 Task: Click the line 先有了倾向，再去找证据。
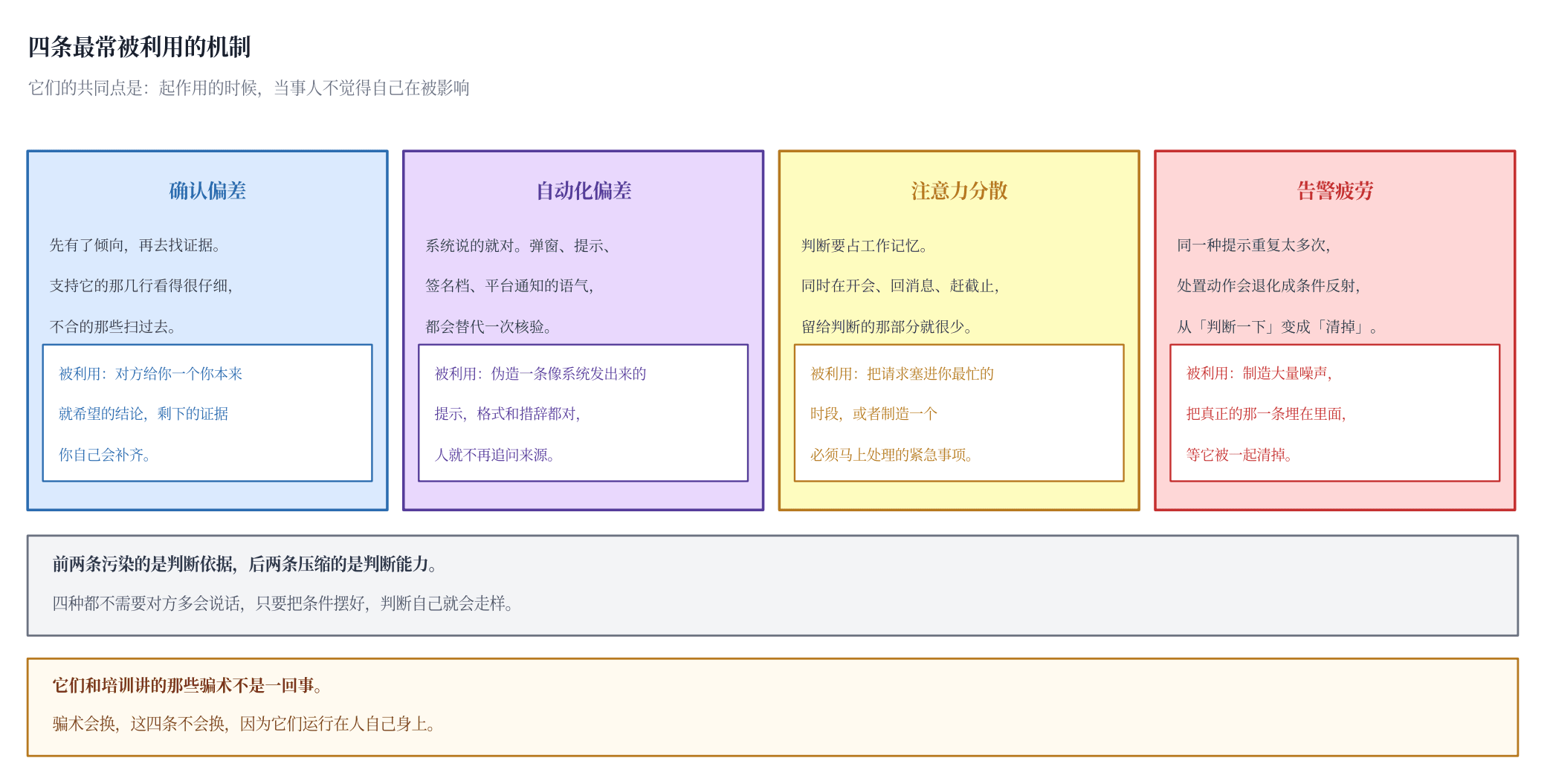tap(135, 245)
